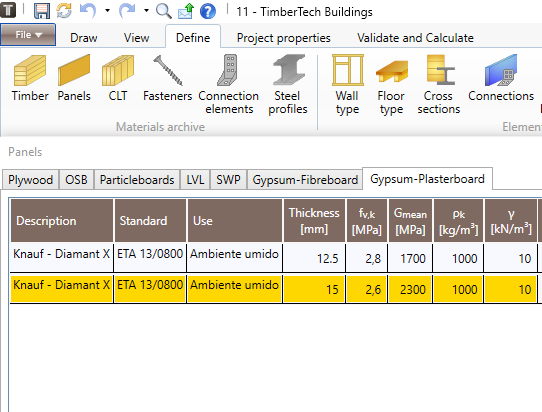Click the 12.5 thickness cell
Viewport: 542px width, 412px height.
coord(314,258)
